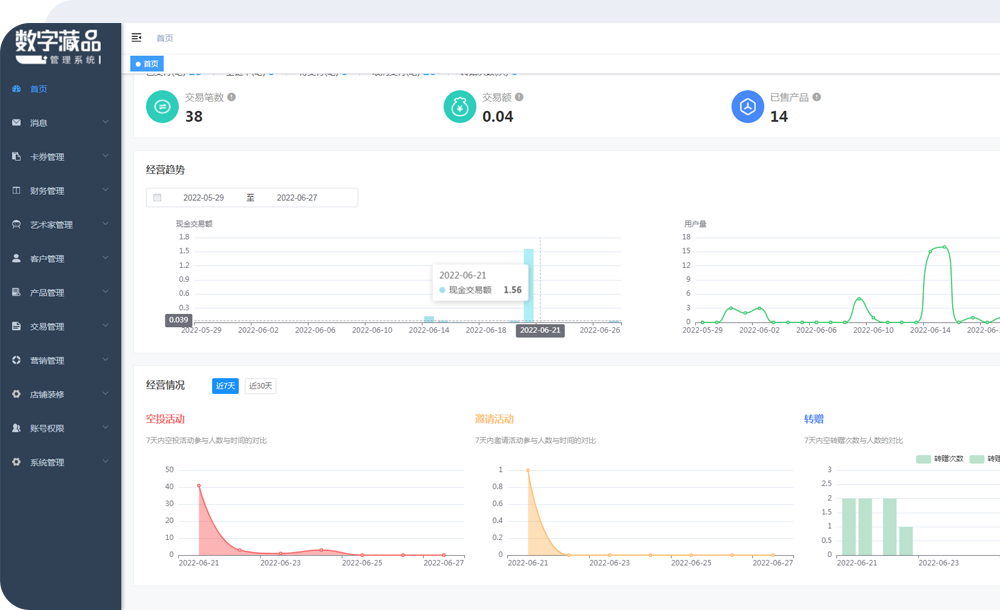This screenshot has width=1000, height=610.
Task: Click the 0.039 axis pointer label
Action: tap(179, 320)
